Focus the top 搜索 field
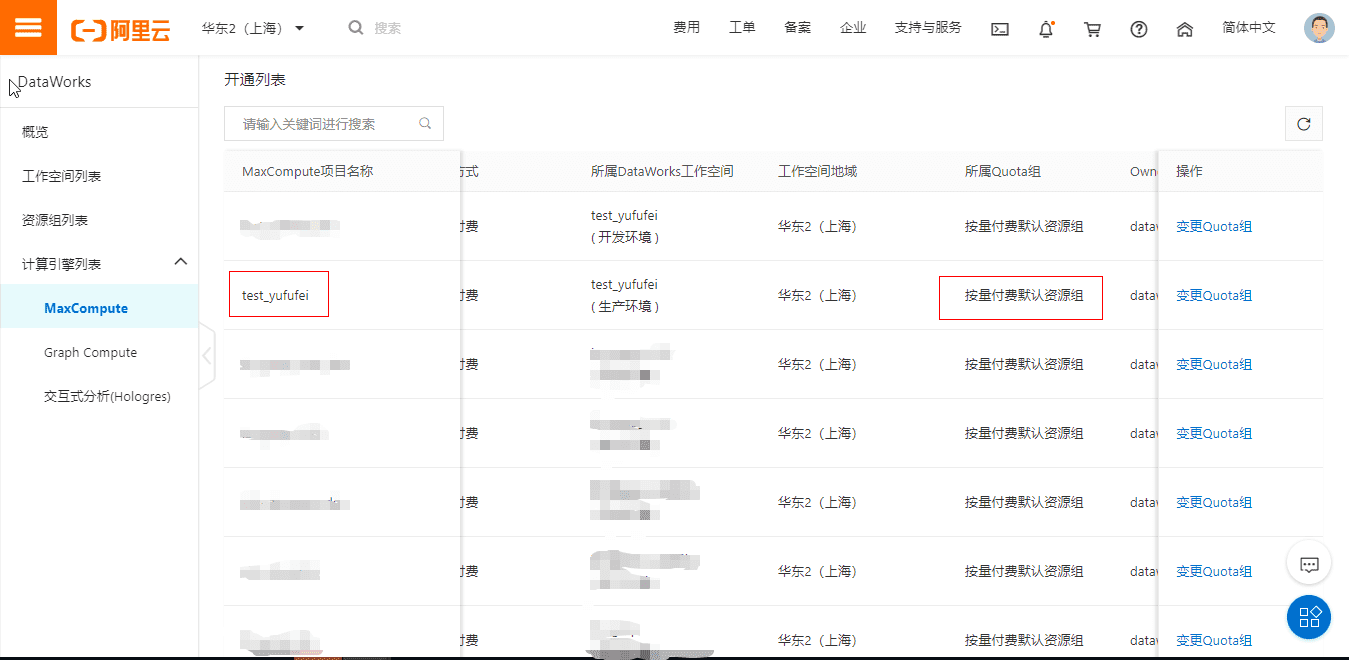The height and width of the screenshot is (660, 1349). coord(388,28)
